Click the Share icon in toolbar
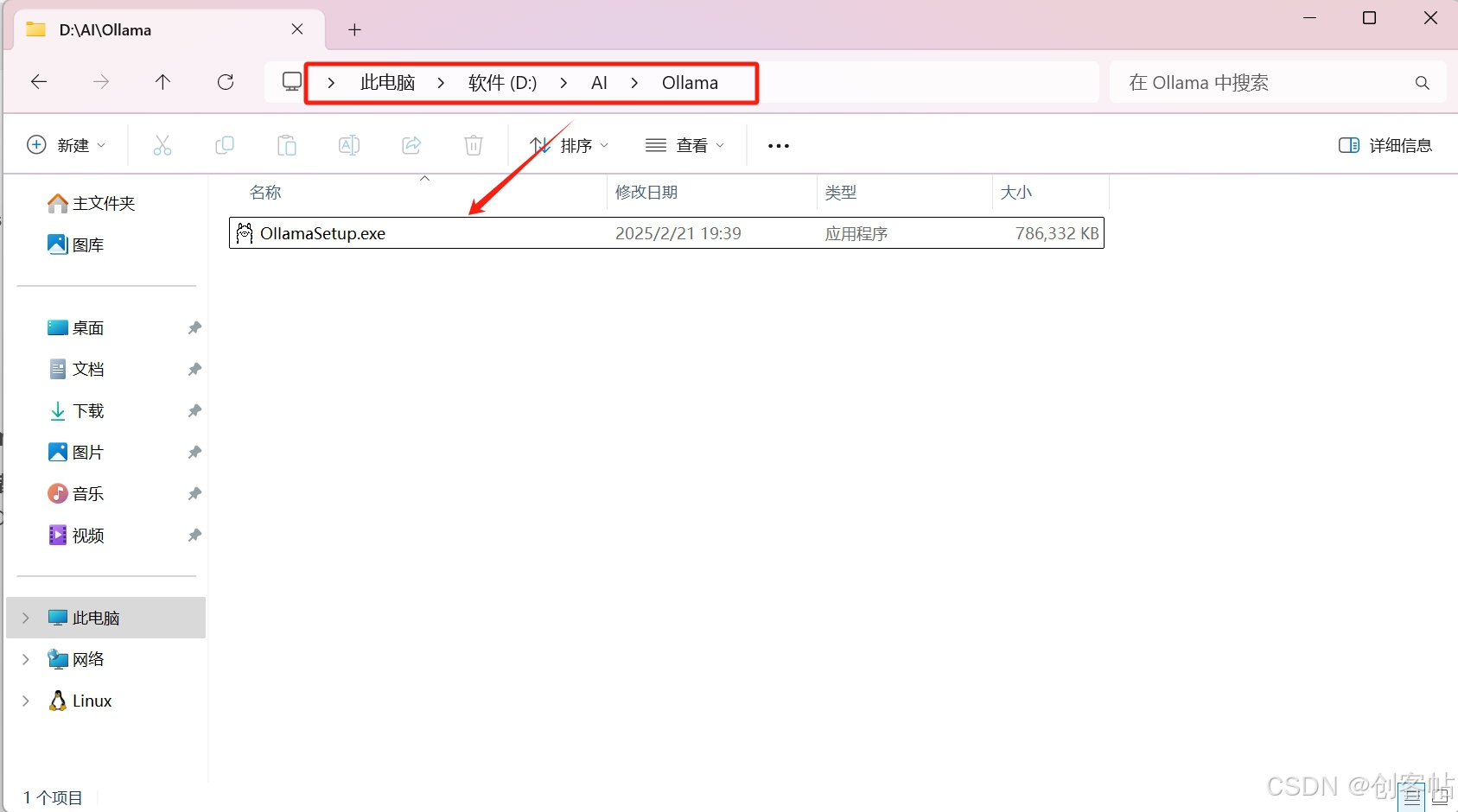The image size is (1458, 812). pos(411,145)
